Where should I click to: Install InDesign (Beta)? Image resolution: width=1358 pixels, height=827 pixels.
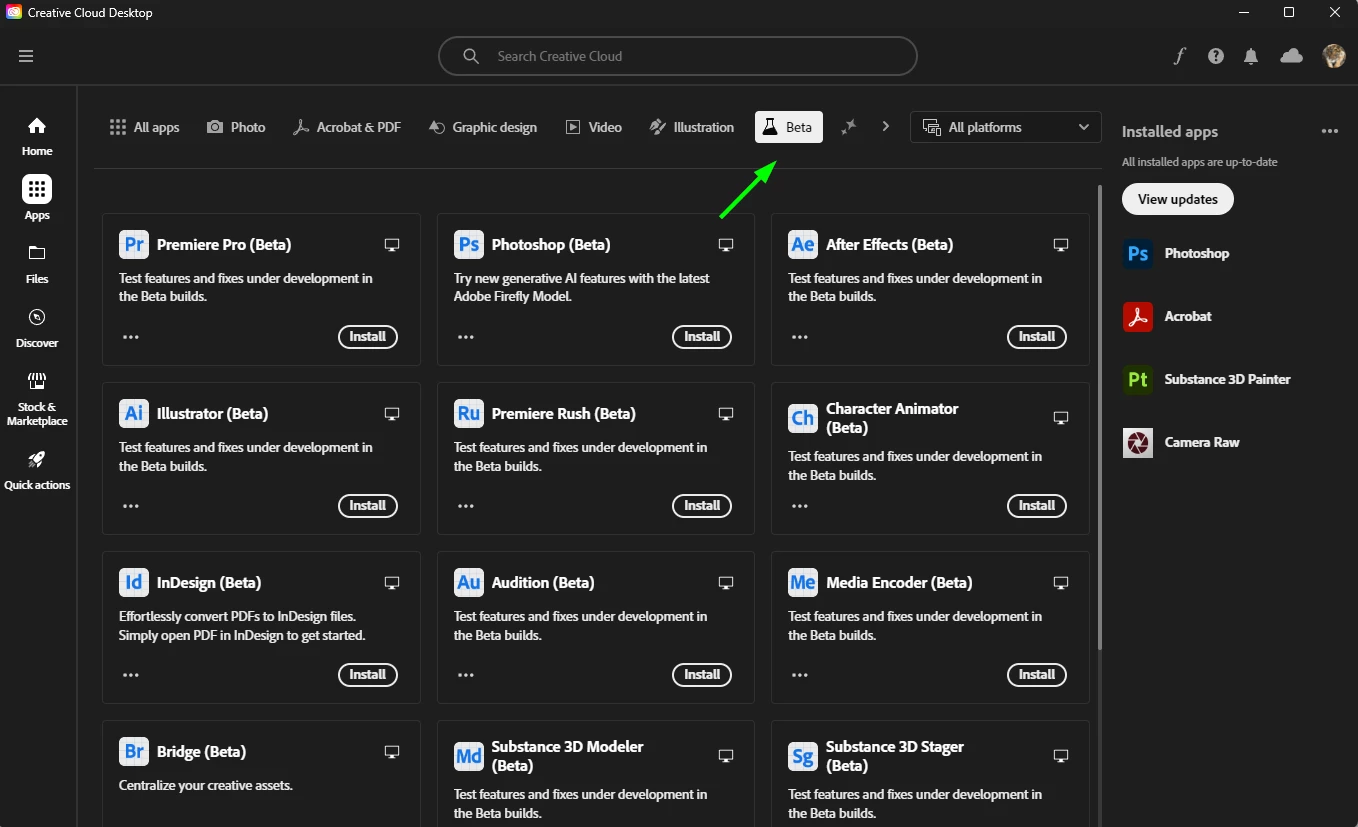coord(368,675)
